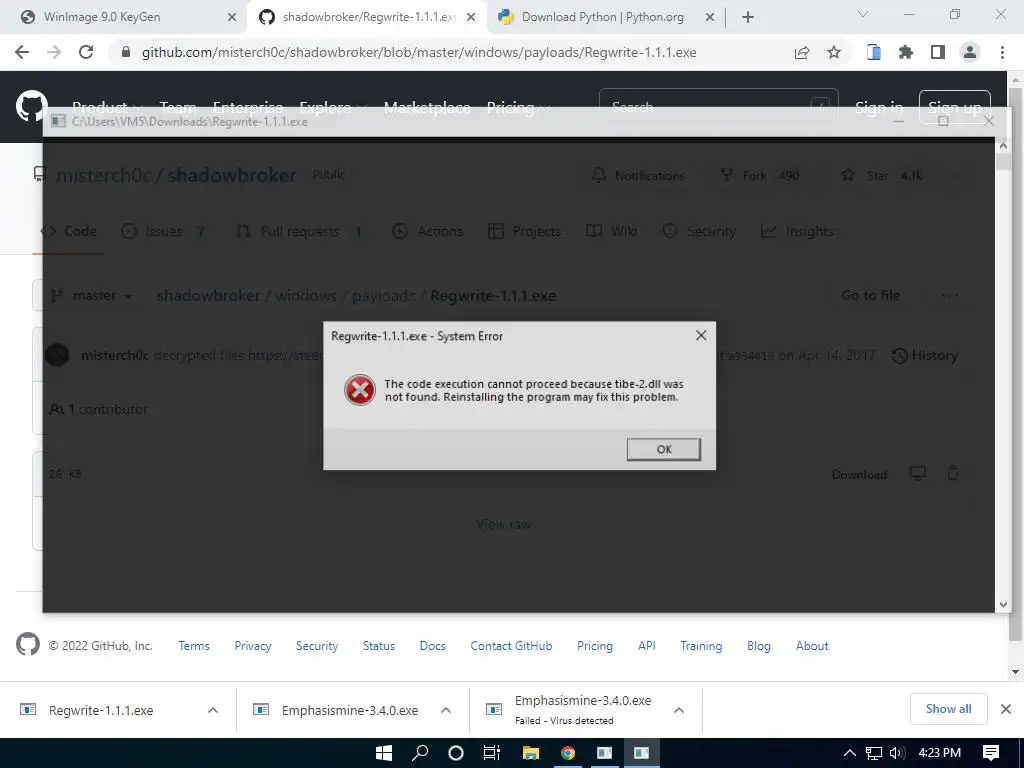Viewport: 1024px width, 768px height.
Task: Switch to the WinImage 9.0 KeyGen tab
Action: (102, 17)
